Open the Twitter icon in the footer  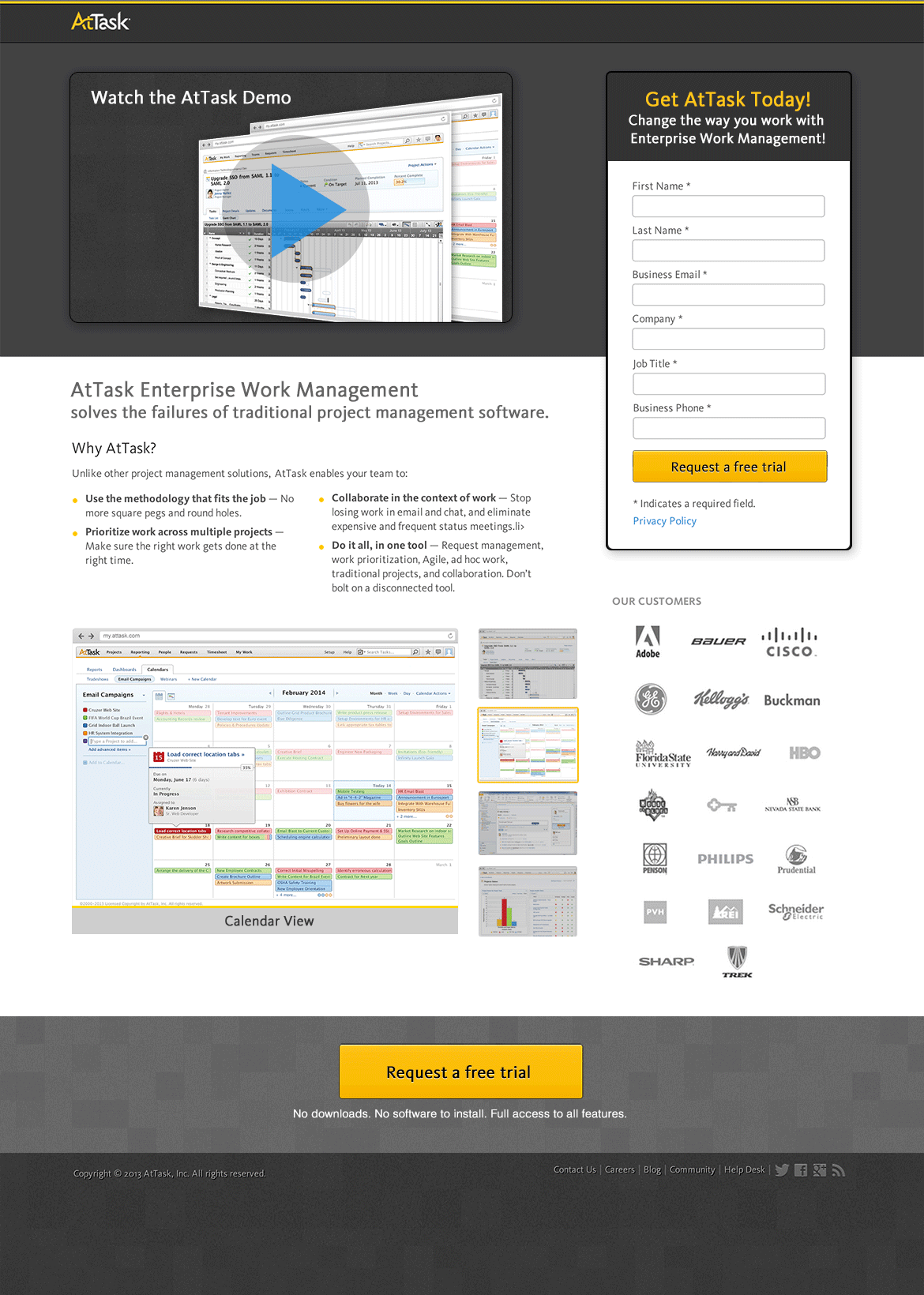tap(782, 1170)
